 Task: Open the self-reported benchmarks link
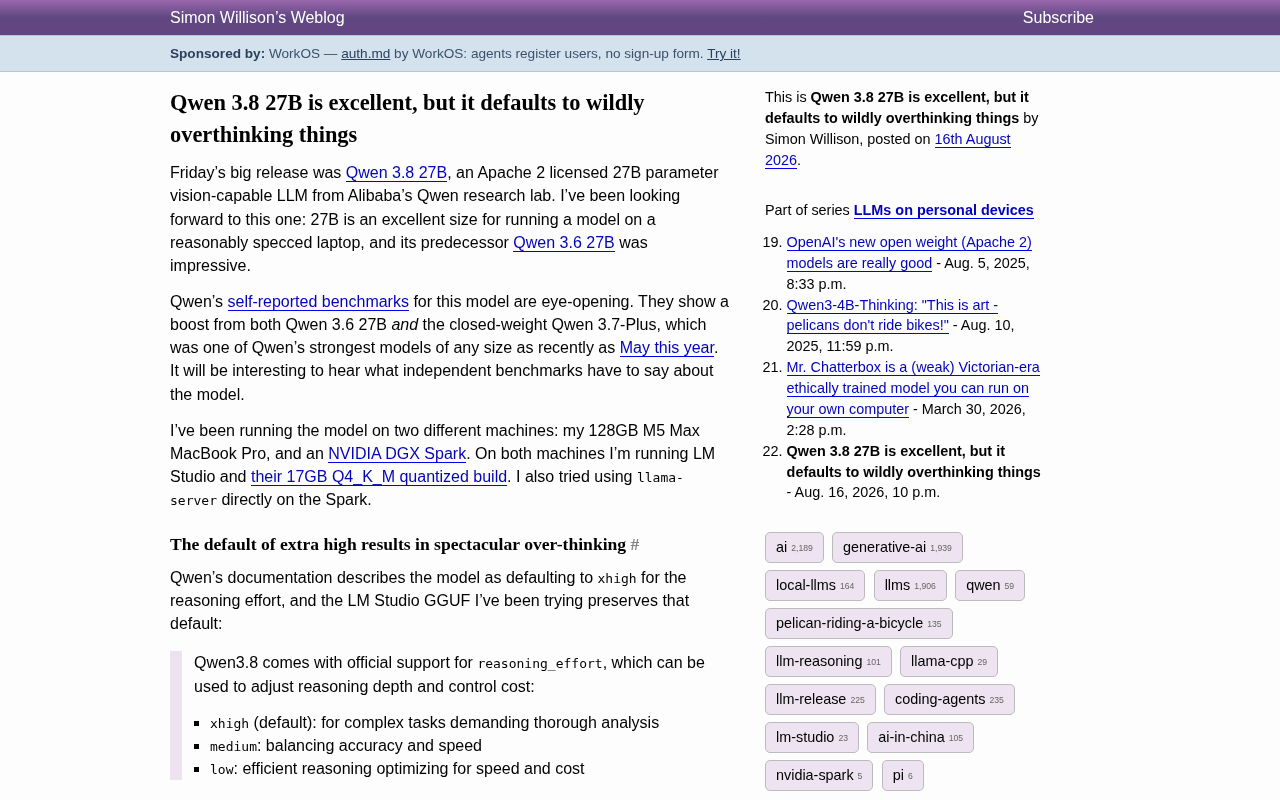point(318,302)
